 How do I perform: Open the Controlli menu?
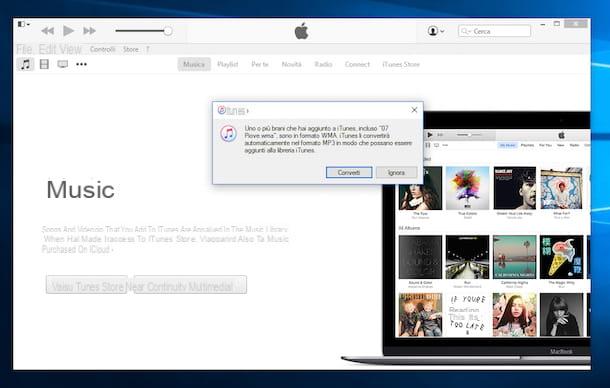coord(103,49)
